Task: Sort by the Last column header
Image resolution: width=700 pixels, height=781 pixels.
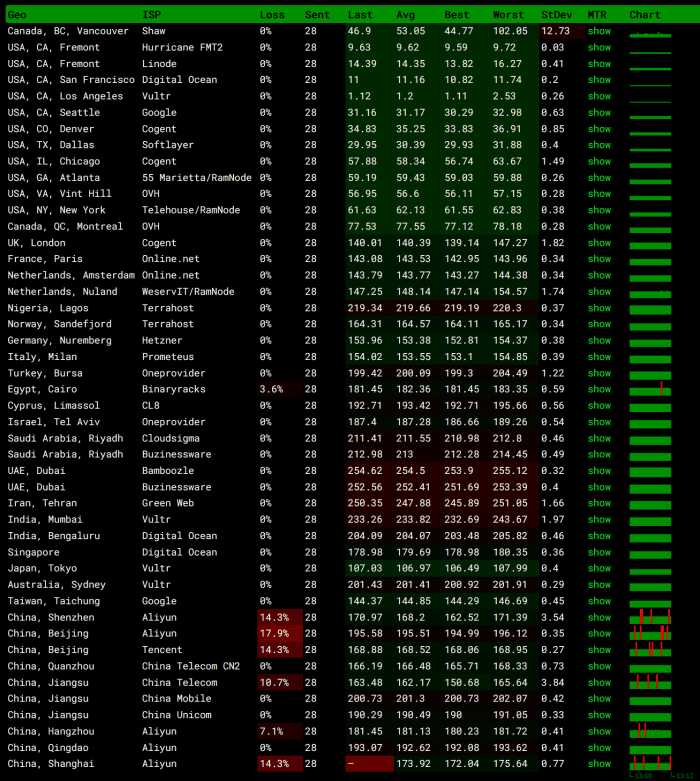Action: (x=360, y=15)
